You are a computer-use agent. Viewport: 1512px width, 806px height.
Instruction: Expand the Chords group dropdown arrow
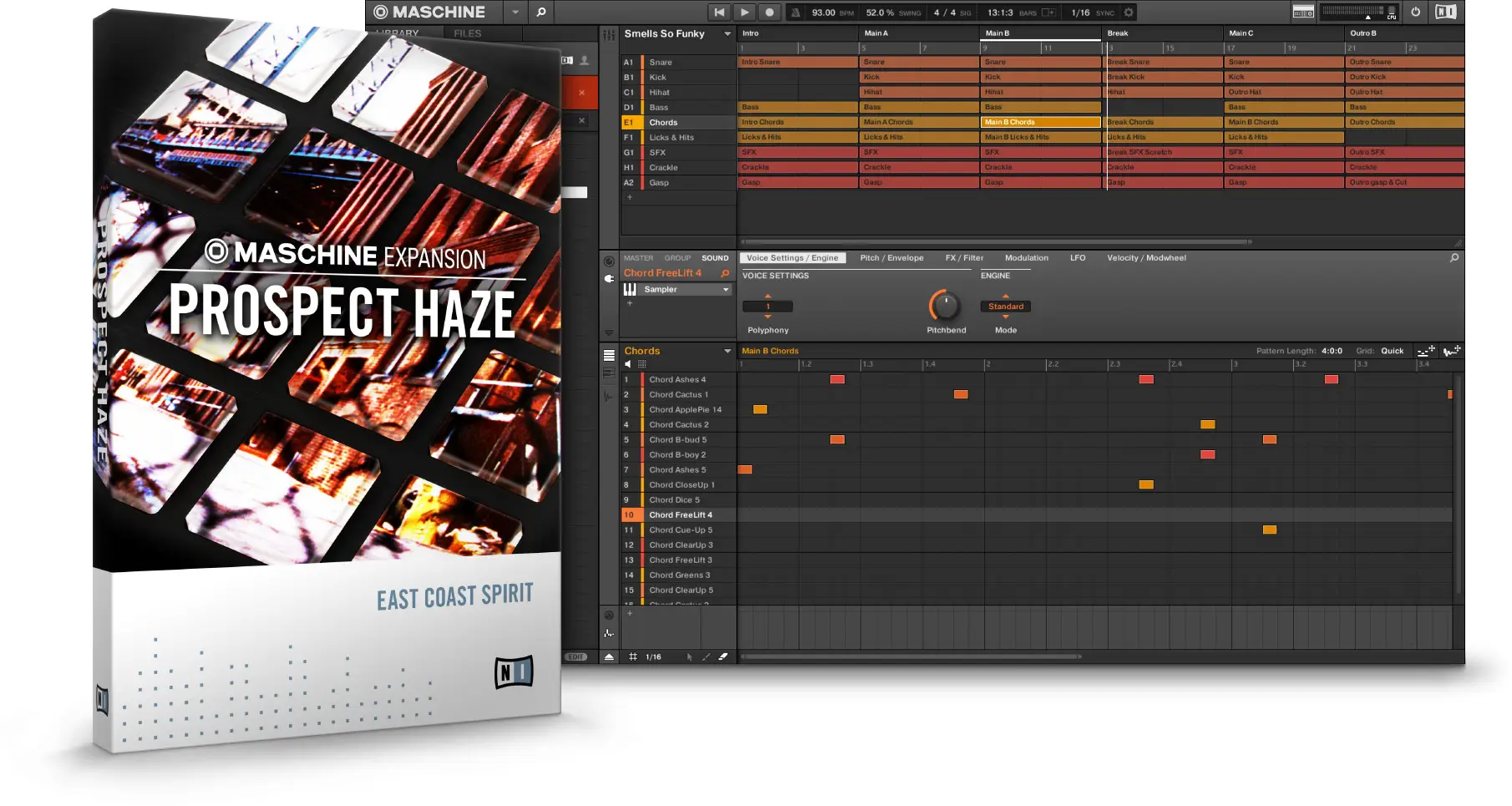coord(728,352)
